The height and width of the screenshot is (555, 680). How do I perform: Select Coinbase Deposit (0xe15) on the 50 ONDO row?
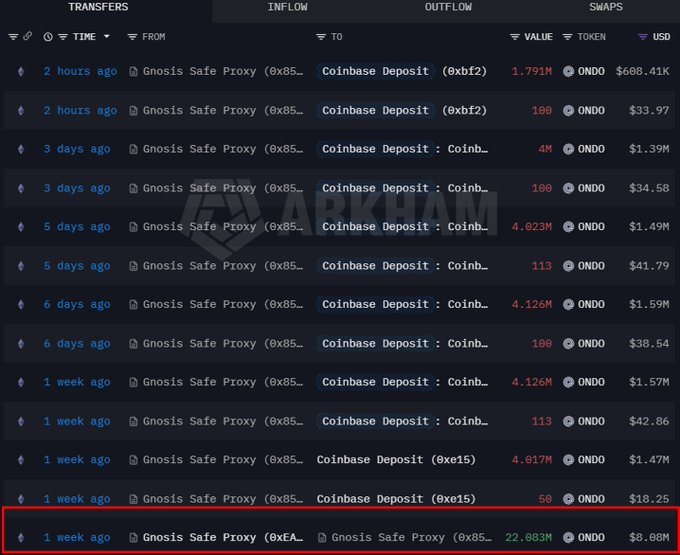[396, 499]
